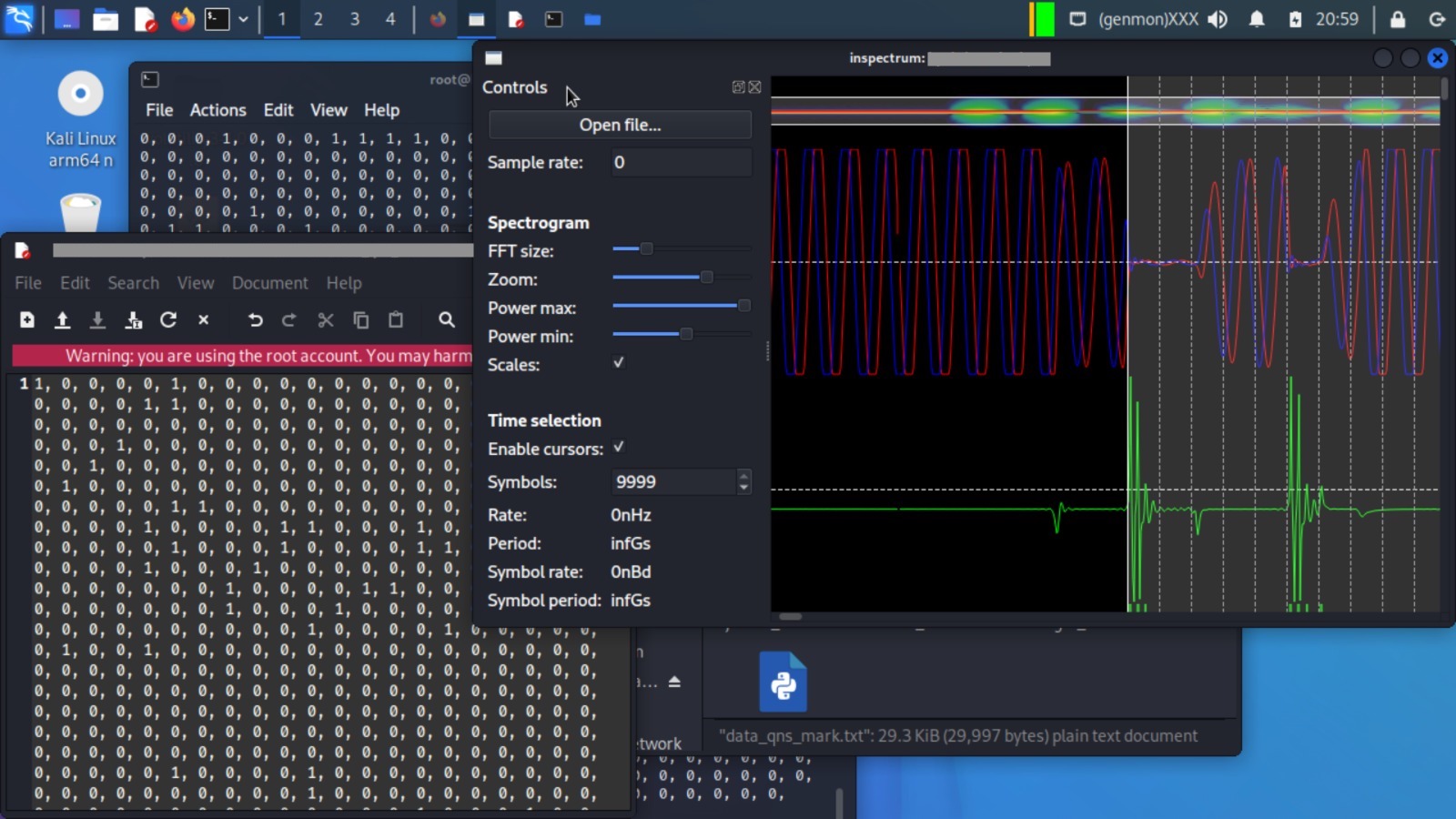Viewport: 1456px width, 819px height.
Task: Click the eject icon in file manager sidebar
Action: coord(674,682)
